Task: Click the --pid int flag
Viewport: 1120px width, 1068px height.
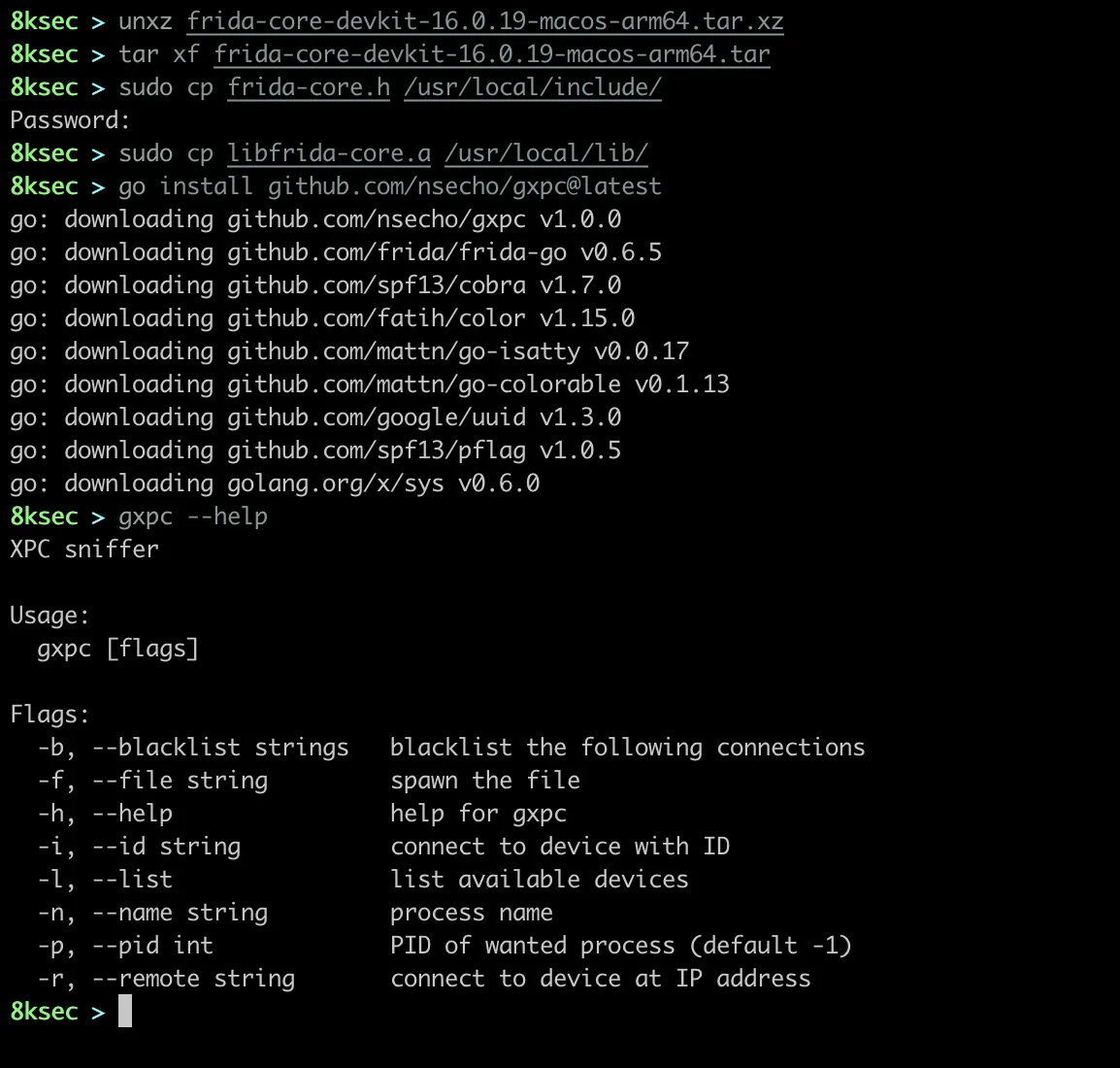Action: [x=152, y=946]
